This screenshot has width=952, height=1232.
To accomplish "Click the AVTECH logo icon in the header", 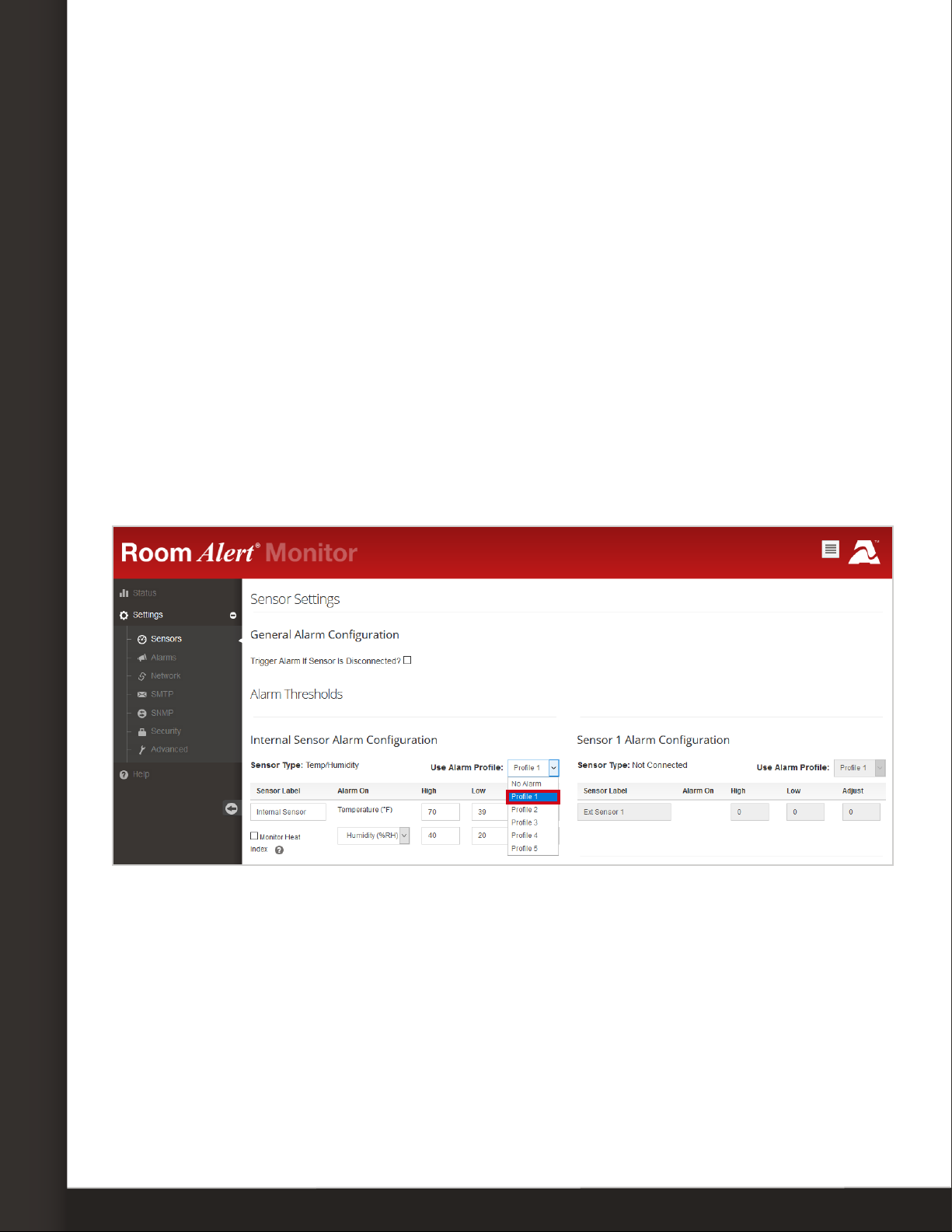I will (x=864, y=551).
